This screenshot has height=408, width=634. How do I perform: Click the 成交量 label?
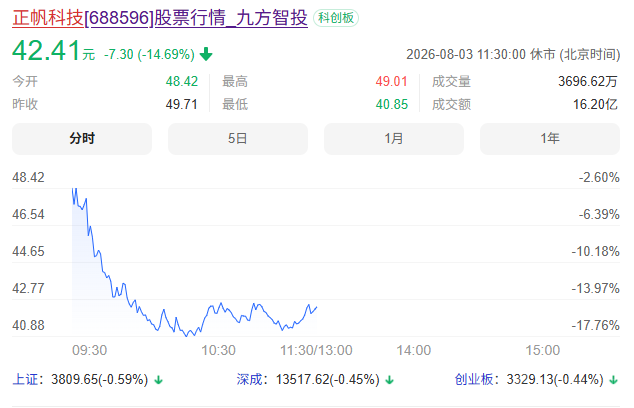point(451,82)
